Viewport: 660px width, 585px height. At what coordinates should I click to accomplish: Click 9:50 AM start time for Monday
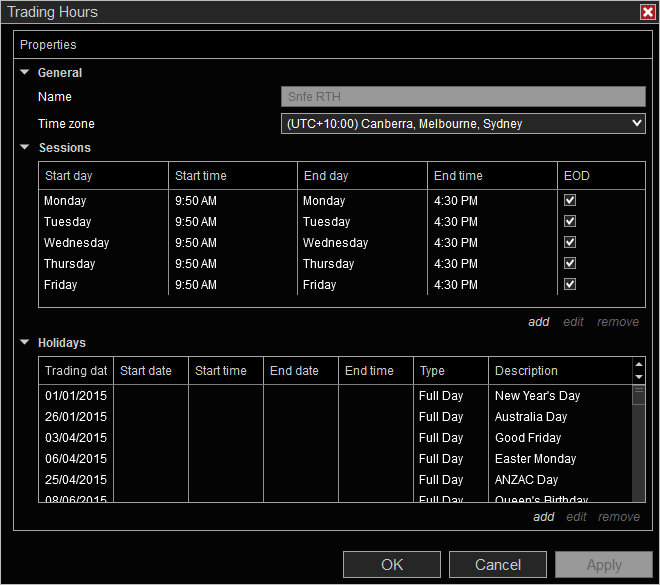click(196, 201)
